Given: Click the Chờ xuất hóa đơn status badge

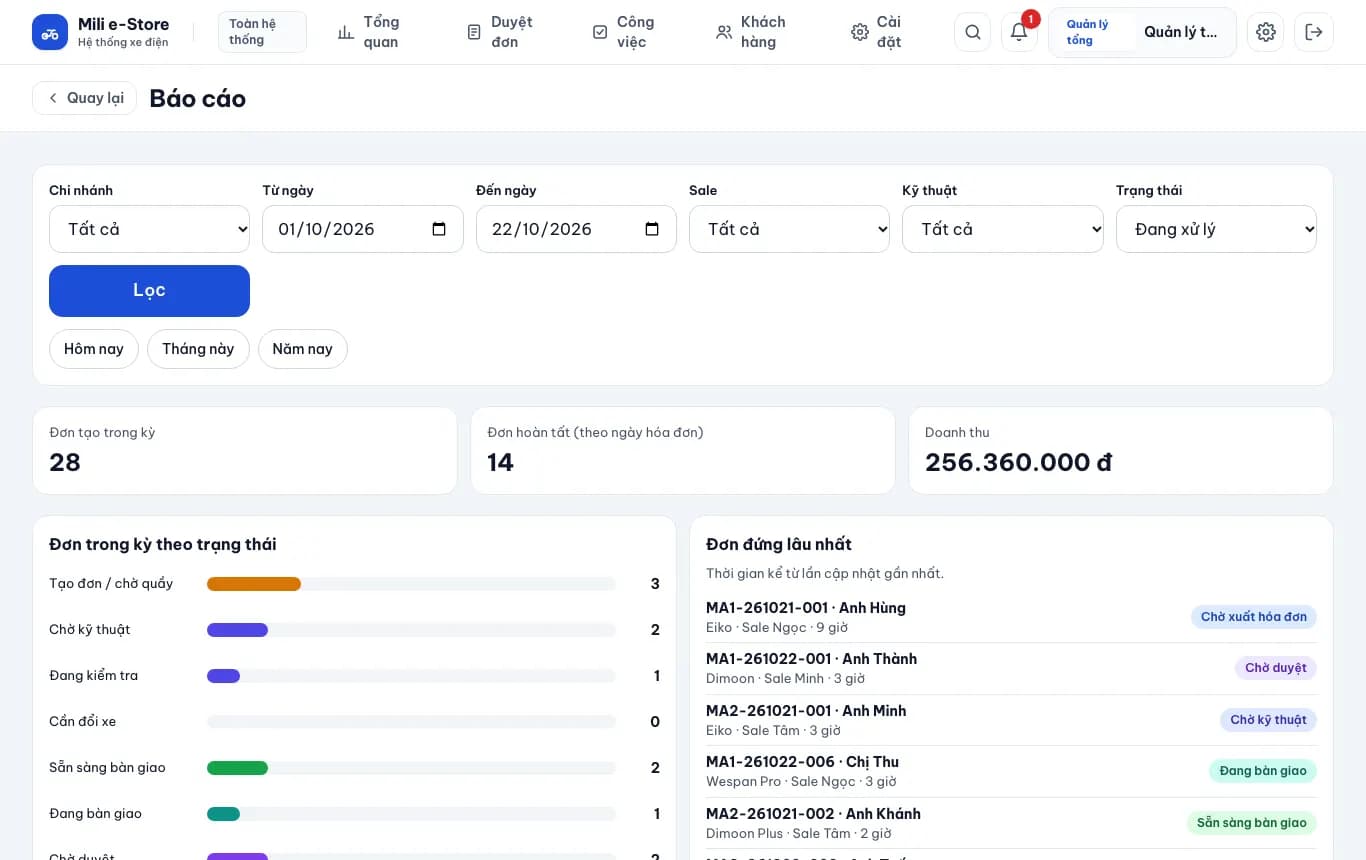Looking at the screenshot, I should point(1254,617).
